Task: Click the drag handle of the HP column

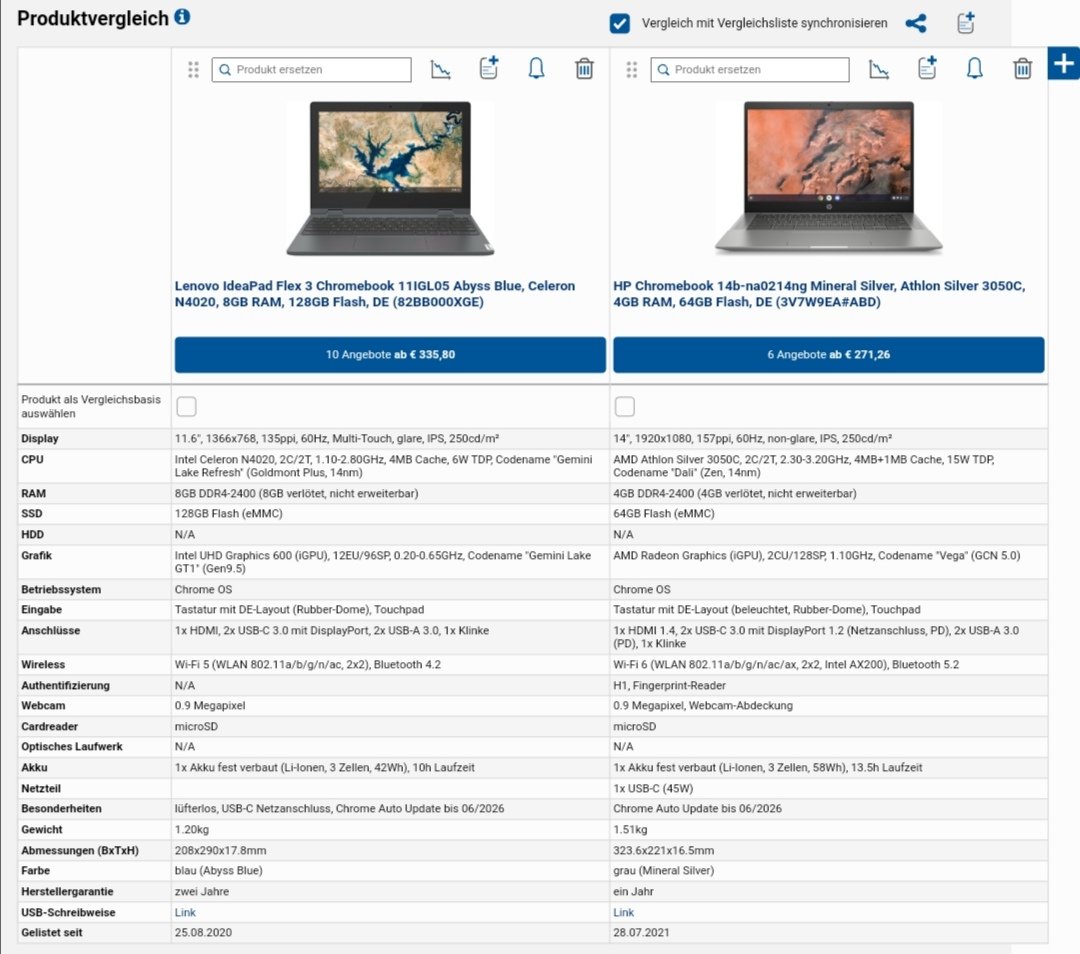Action: 632,70
